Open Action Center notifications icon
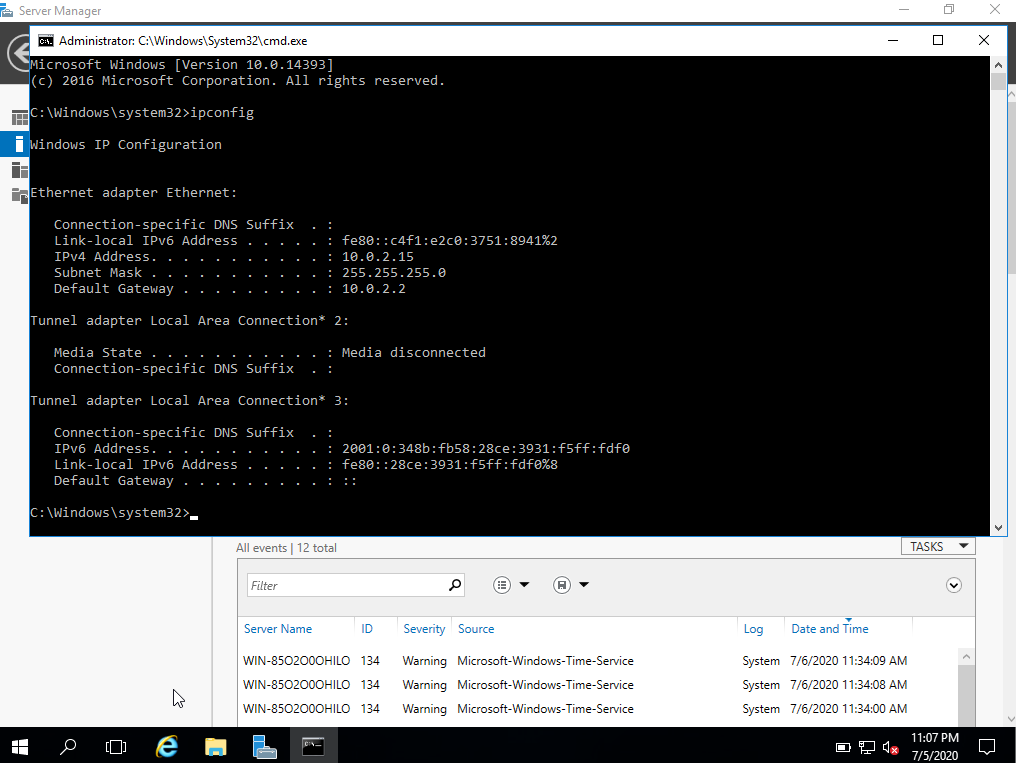 986,747
